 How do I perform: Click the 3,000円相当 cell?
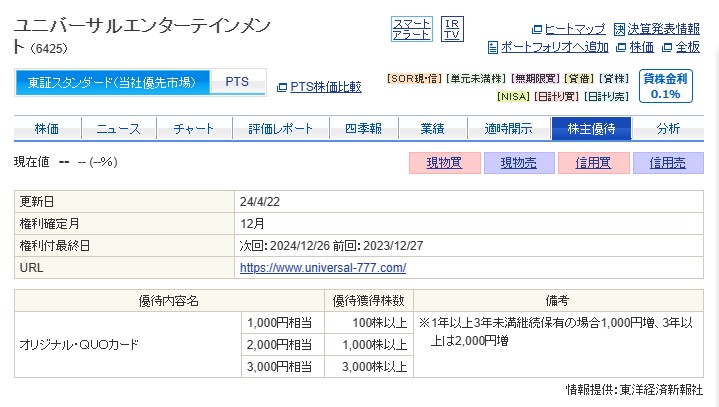point(283,367)
